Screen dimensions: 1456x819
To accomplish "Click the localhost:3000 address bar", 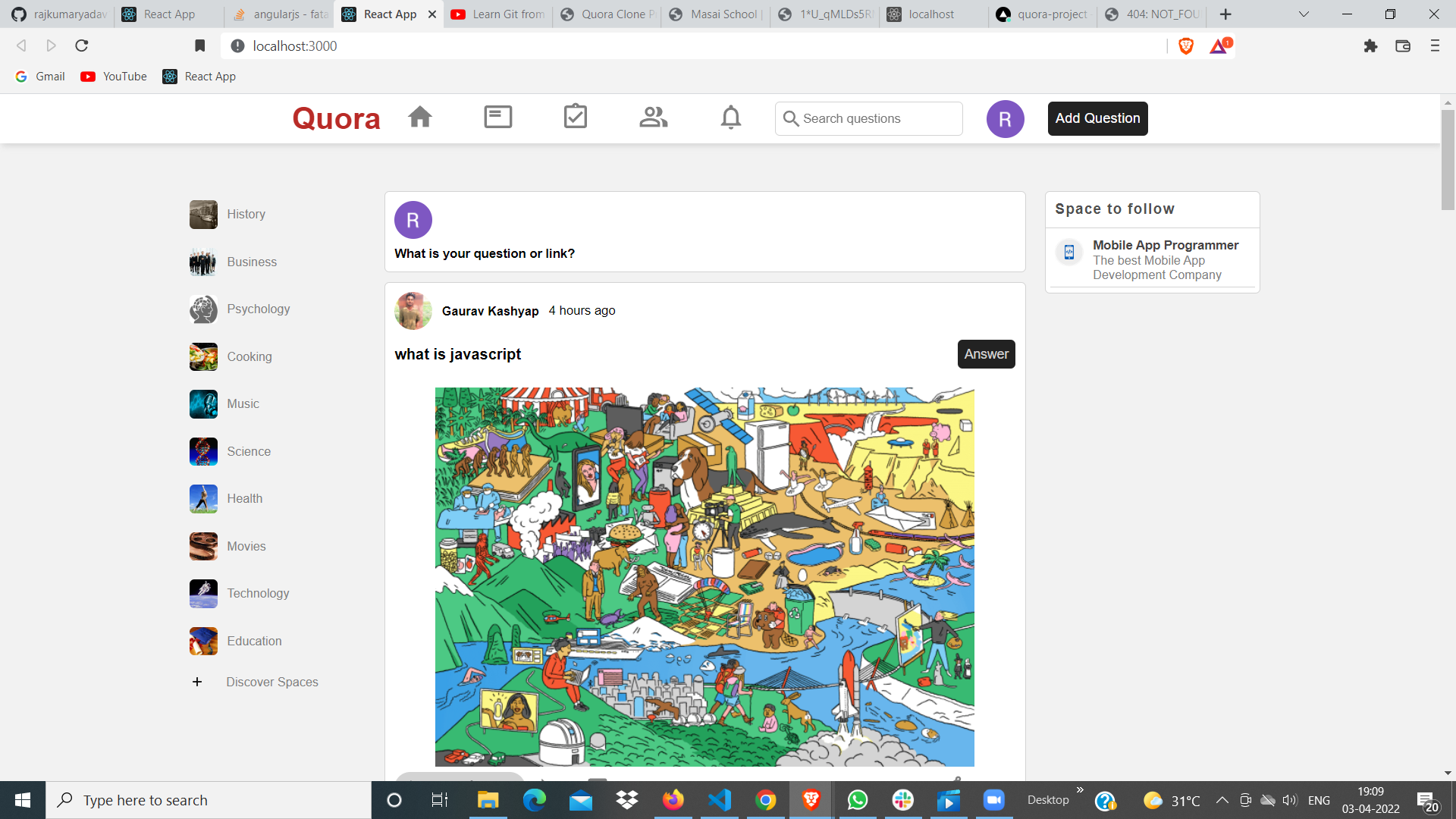I will 694,45.
